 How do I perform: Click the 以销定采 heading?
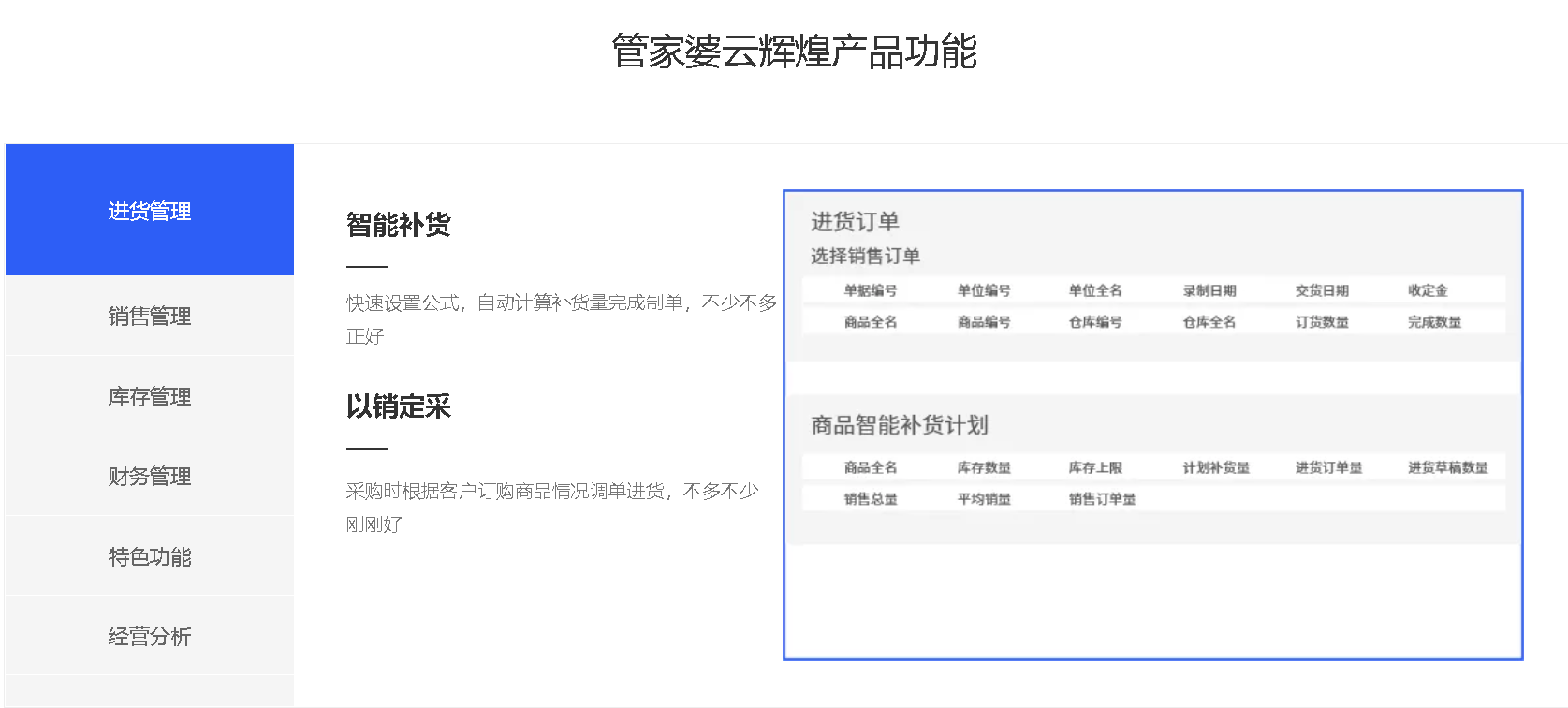pos(399,406)
